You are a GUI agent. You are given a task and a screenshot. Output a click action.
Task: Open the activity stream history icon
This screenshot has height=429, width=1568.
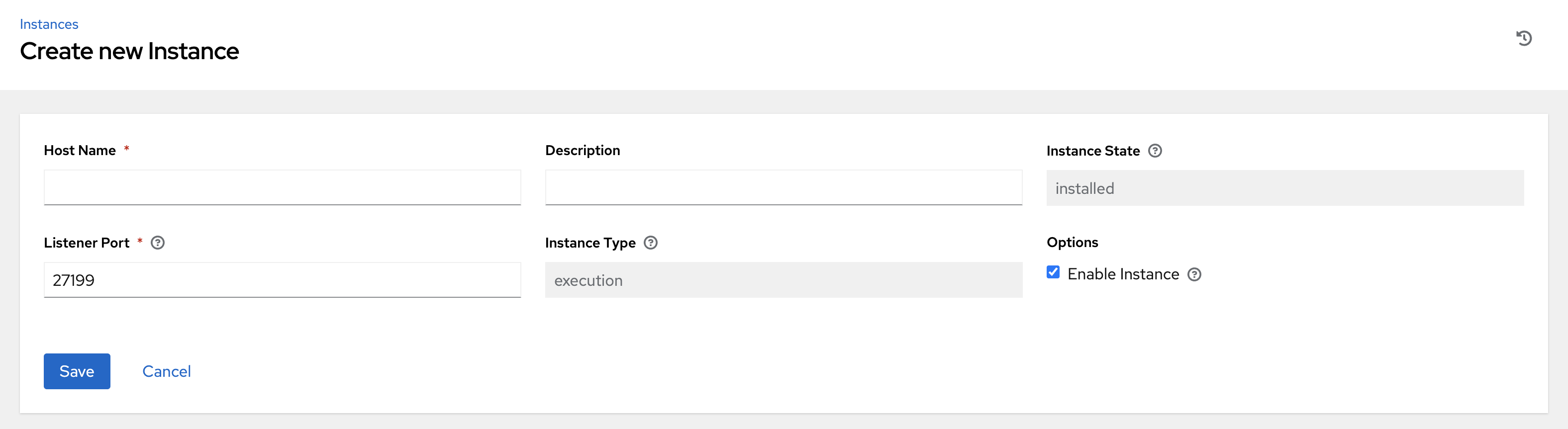pyautogui.click(x=1524, y=38)
